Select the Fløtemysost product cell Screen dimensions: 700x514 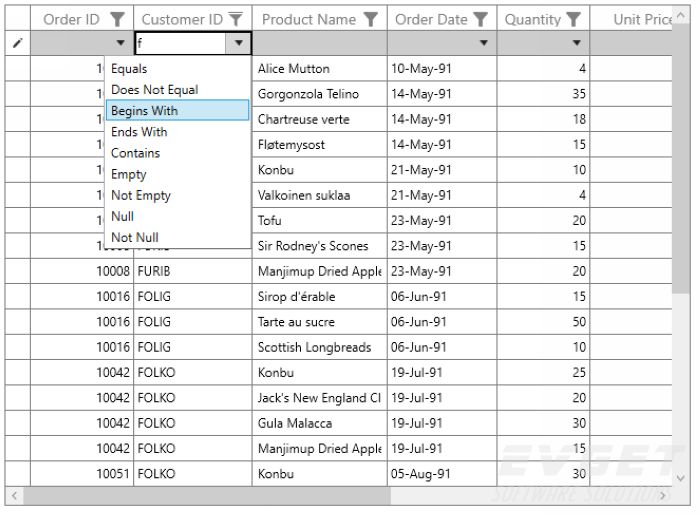click(x=320, y=145)
